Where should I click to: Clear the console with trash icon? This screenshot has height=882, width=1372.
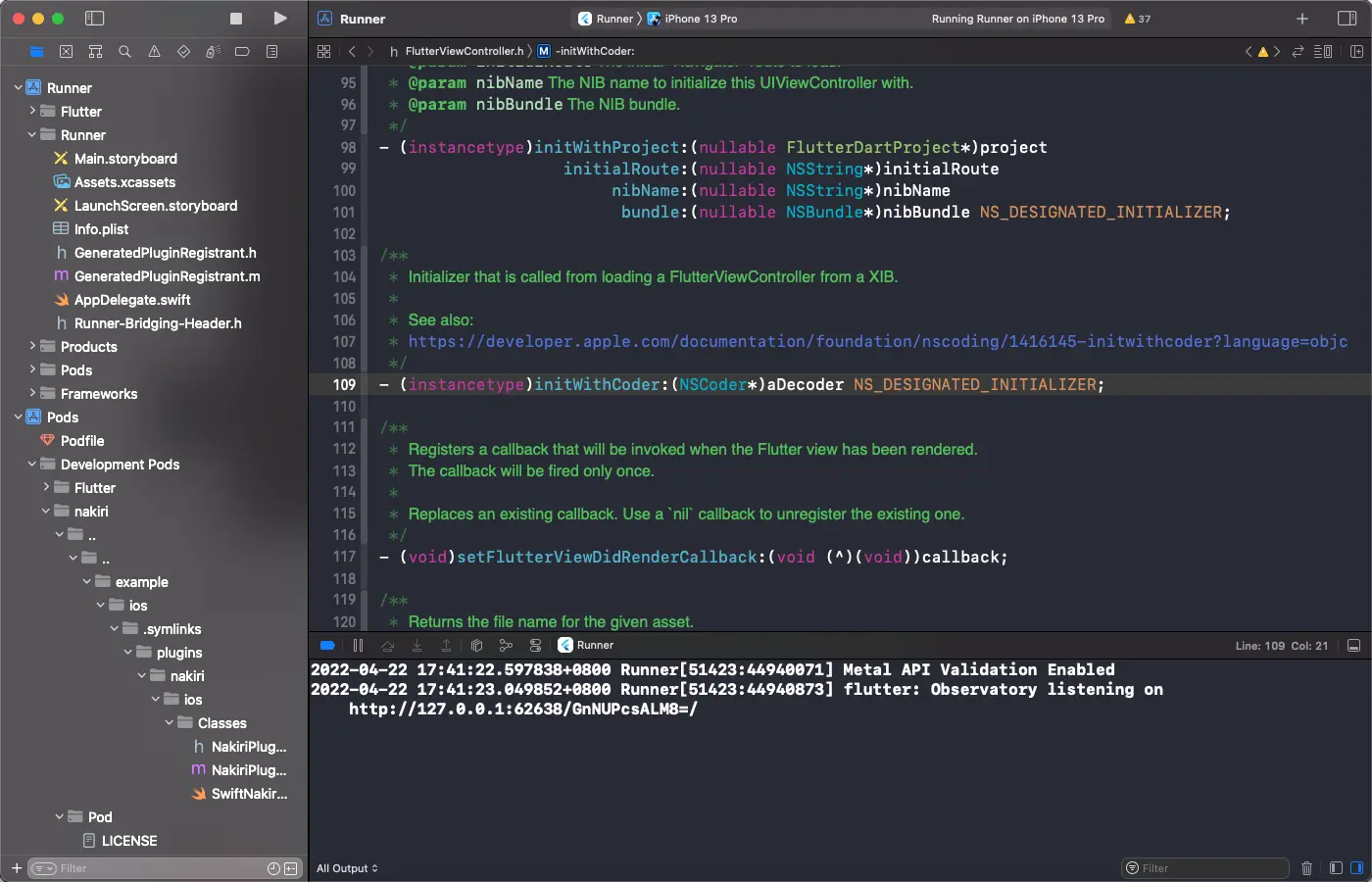[x=1306, y=868]
